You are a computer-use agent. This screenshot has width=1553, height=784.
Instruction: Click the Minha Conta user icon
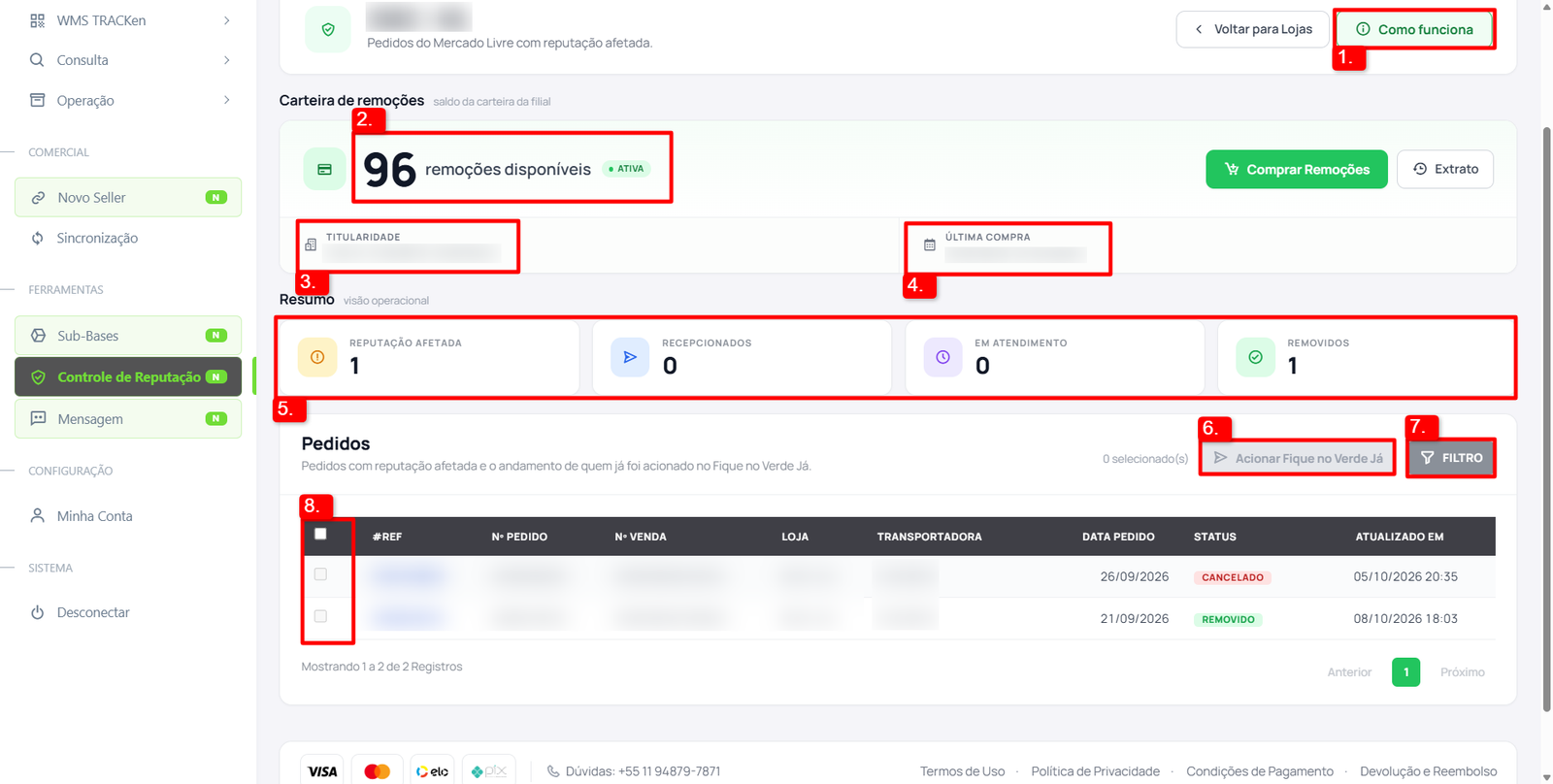point(37,515)
